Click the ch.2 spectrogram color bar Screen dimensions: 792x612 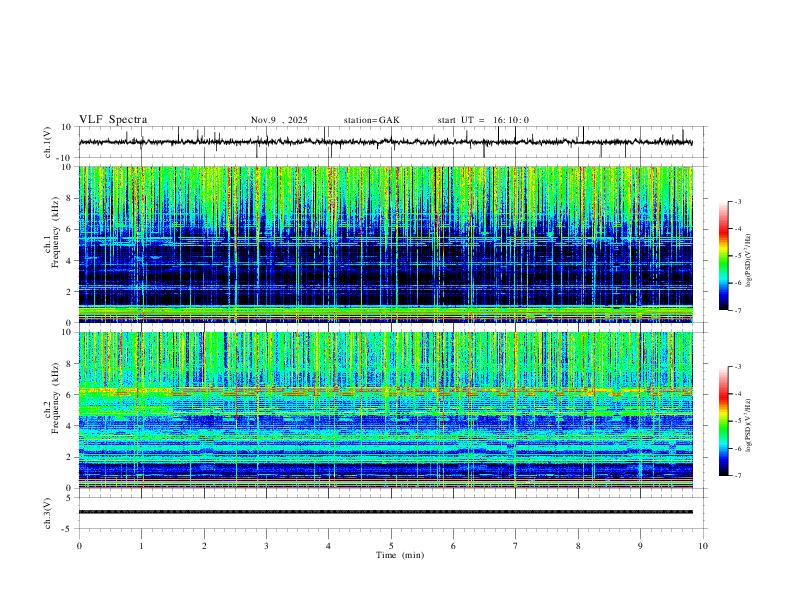point(723,421)
